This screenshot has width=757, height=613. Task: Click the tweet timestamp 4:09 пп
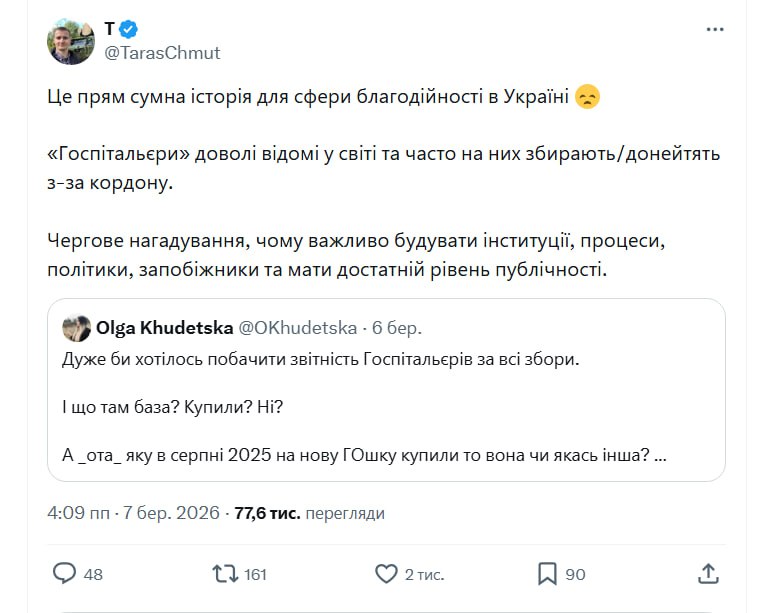pyautogui.click(x=80, y=513)
